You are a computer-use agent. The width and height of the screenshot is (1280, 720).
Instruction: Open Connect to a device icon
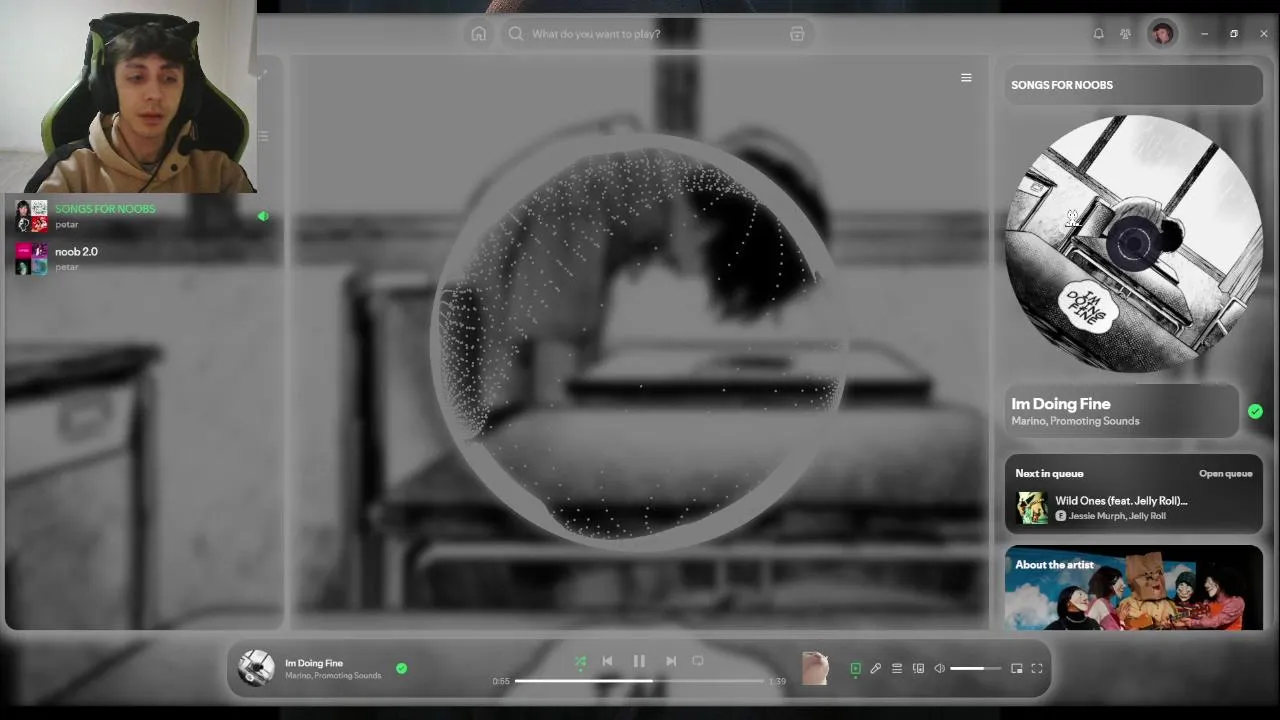(x=918, y=669)
